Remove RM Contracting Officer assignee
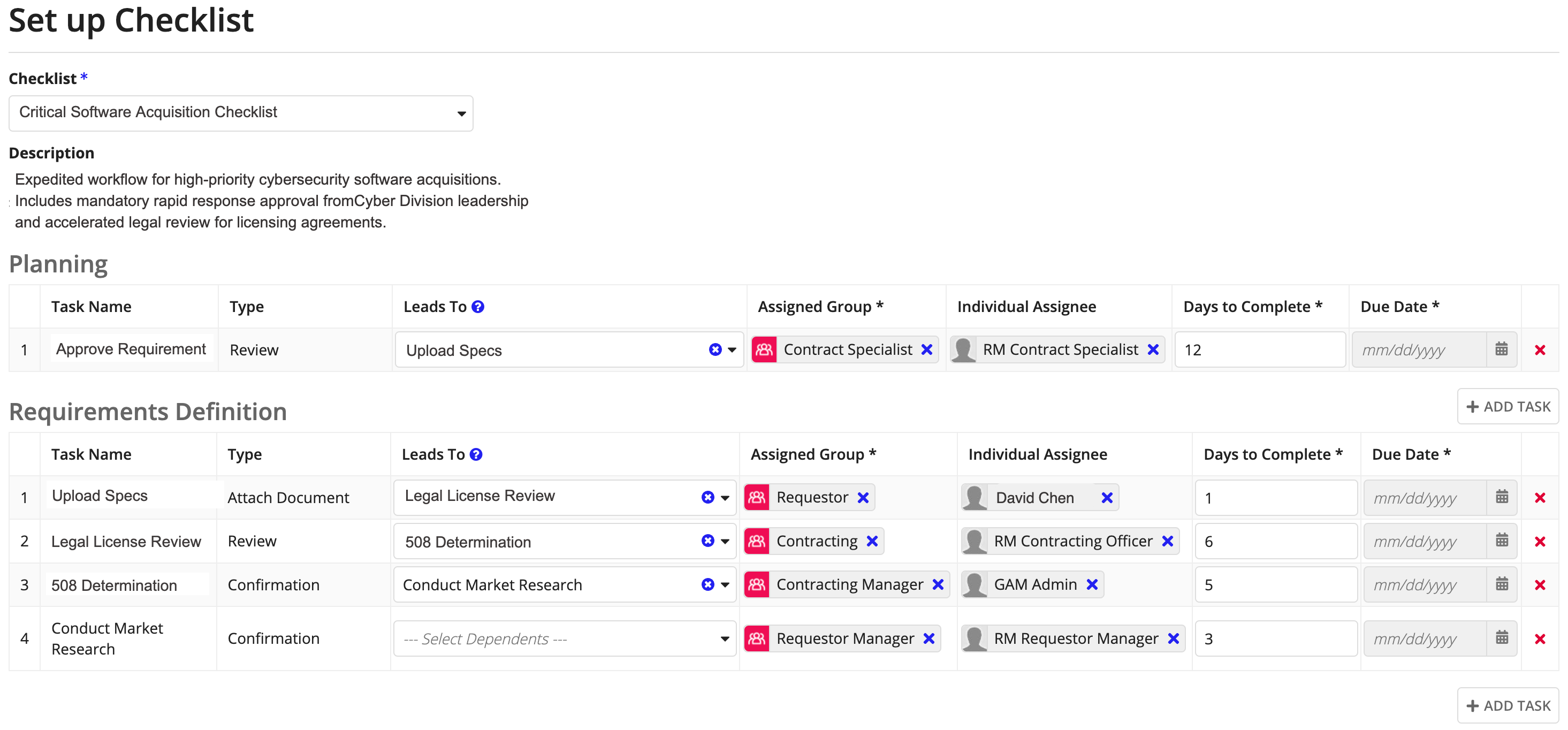1568x730 pixels. (1167, 541)
